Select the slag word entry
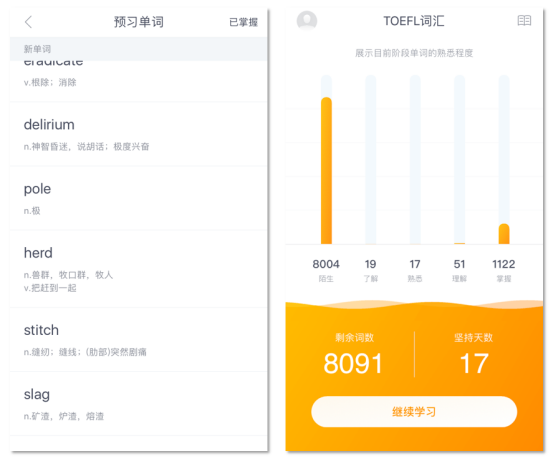Image resolution: width=554 pixels, height=461 pixels. tap(138, 403)
